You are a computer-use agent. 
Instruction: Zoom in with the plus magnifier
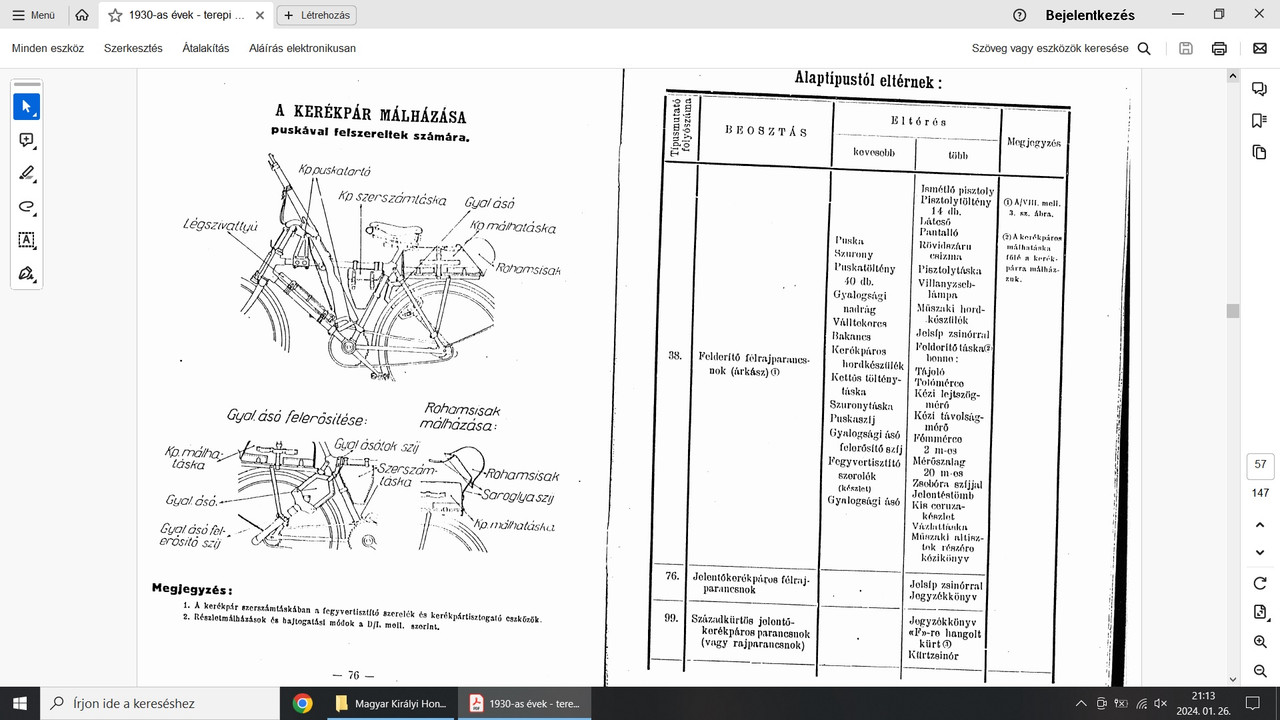tap(1260, 642)
